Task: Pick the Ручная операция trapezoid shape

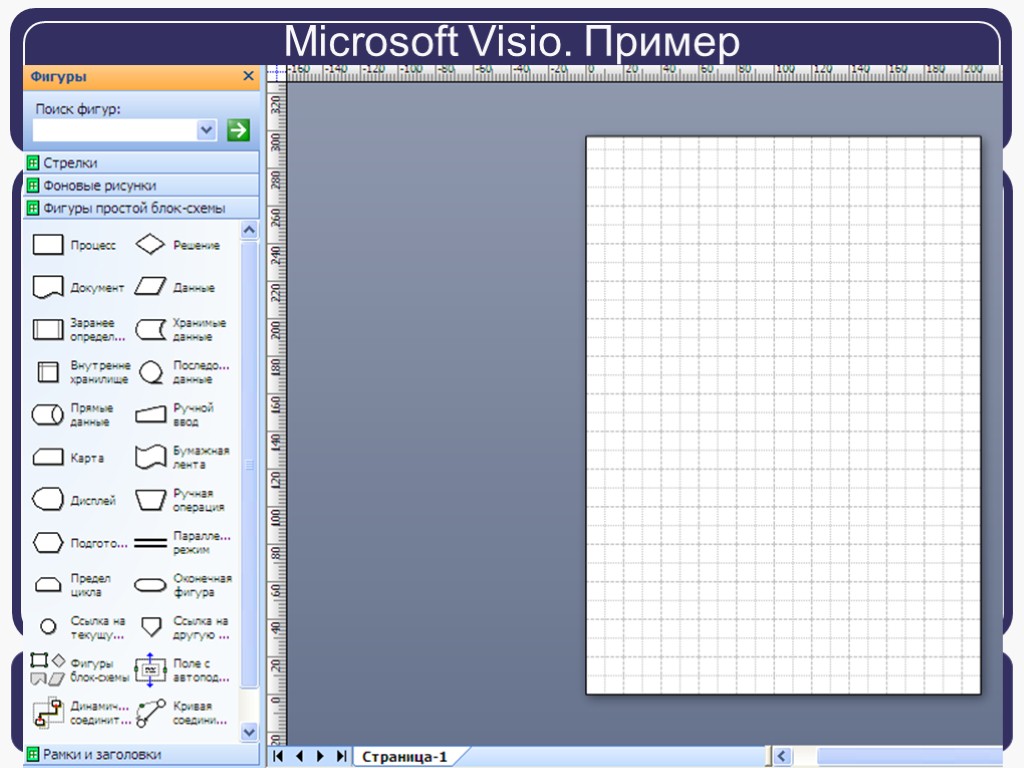Action: click(x=150, y=500)
